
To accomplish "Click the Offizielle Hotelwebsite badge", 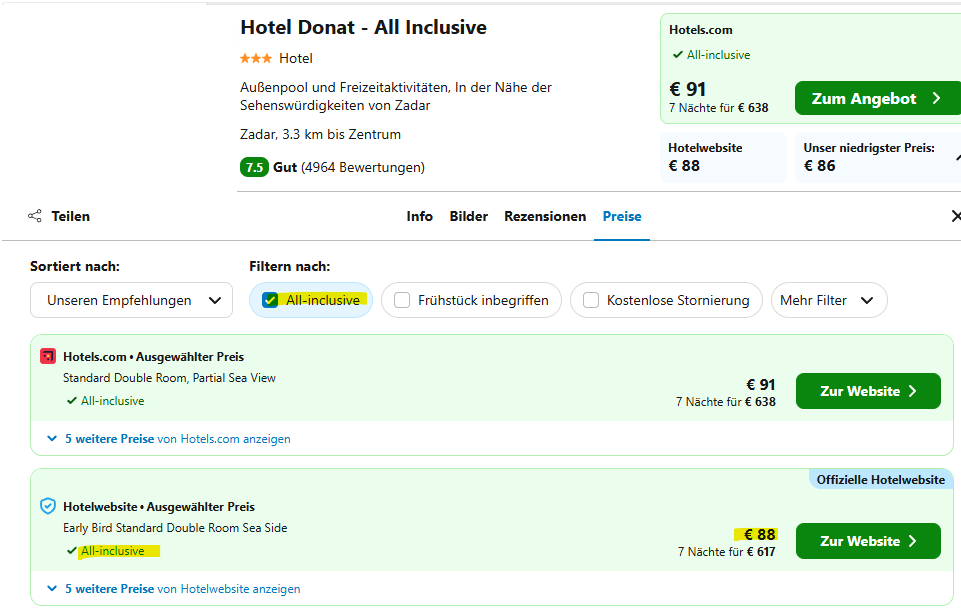I will point(881,480).
